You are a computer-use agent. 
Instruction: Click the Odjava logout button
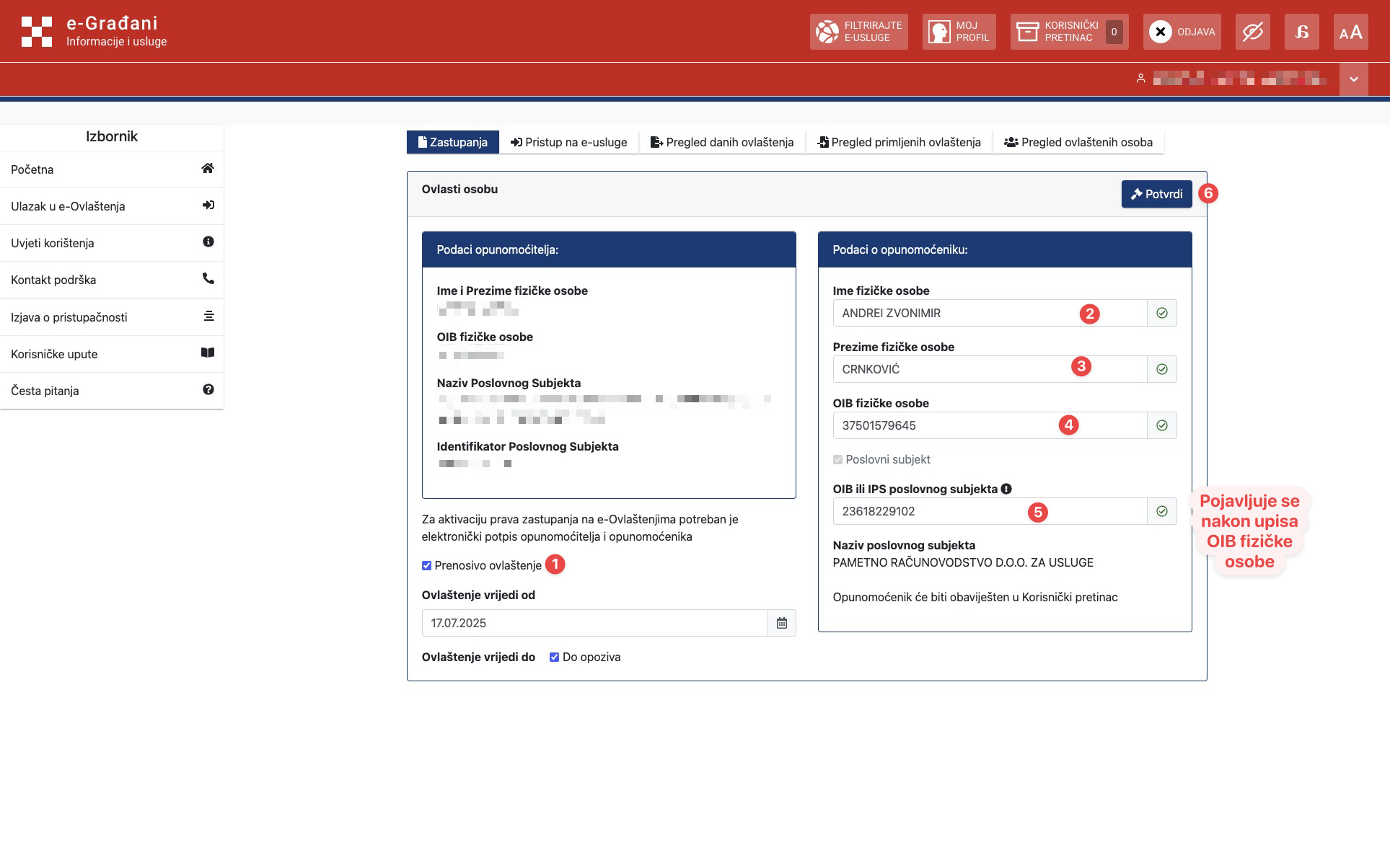click(1182, 32)
